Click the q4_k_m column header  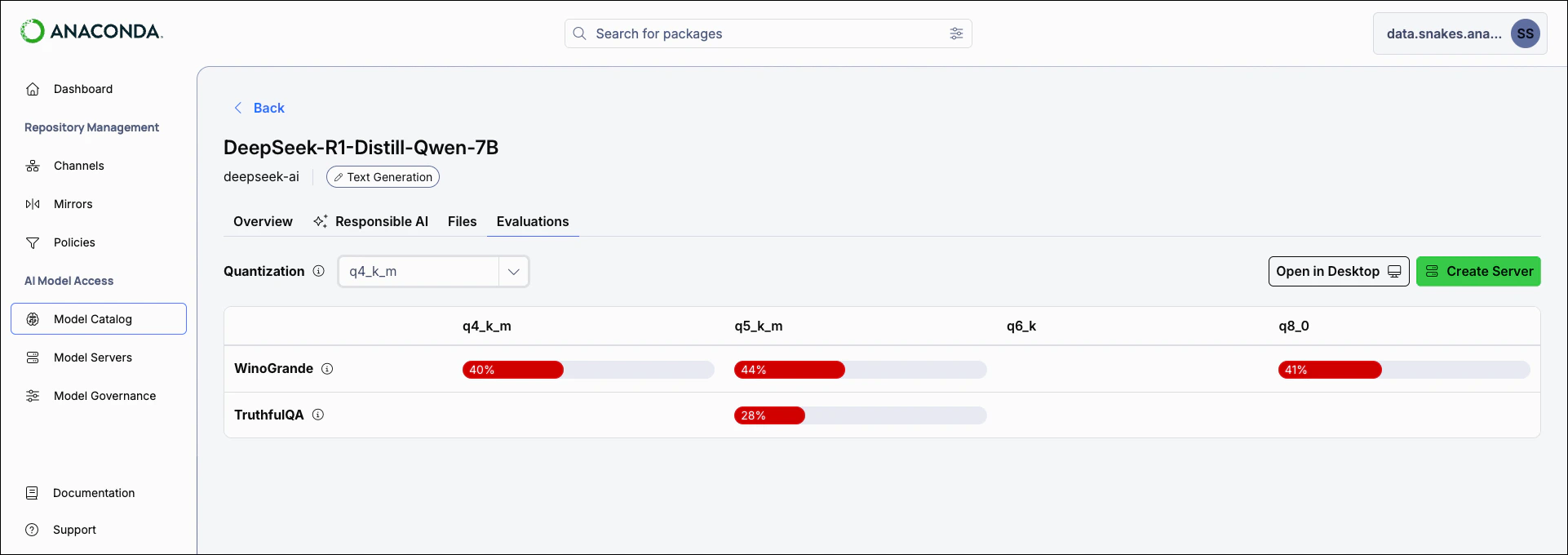[487, 326]
